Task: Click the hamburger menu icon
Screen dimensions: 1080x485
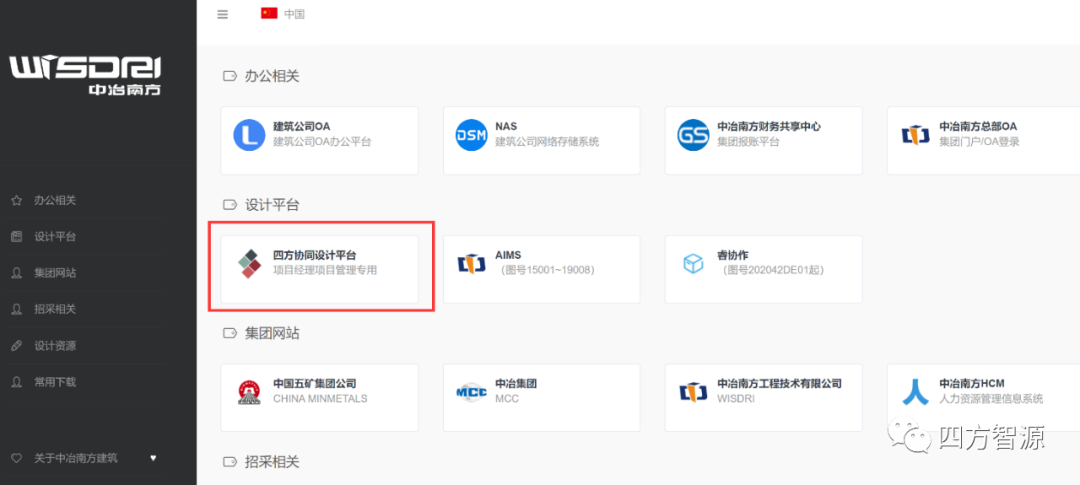Action: pos(222,14)
